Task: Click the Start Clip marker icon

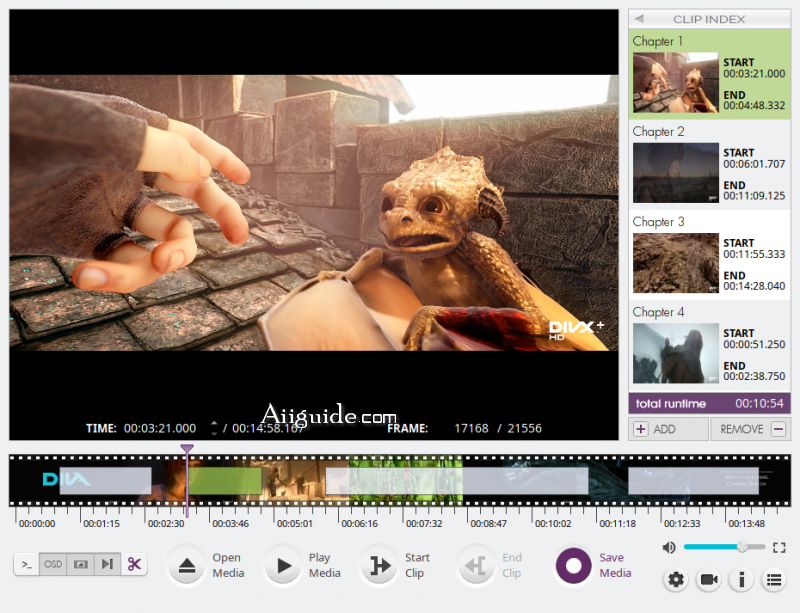Action: [x=380, y=566]
